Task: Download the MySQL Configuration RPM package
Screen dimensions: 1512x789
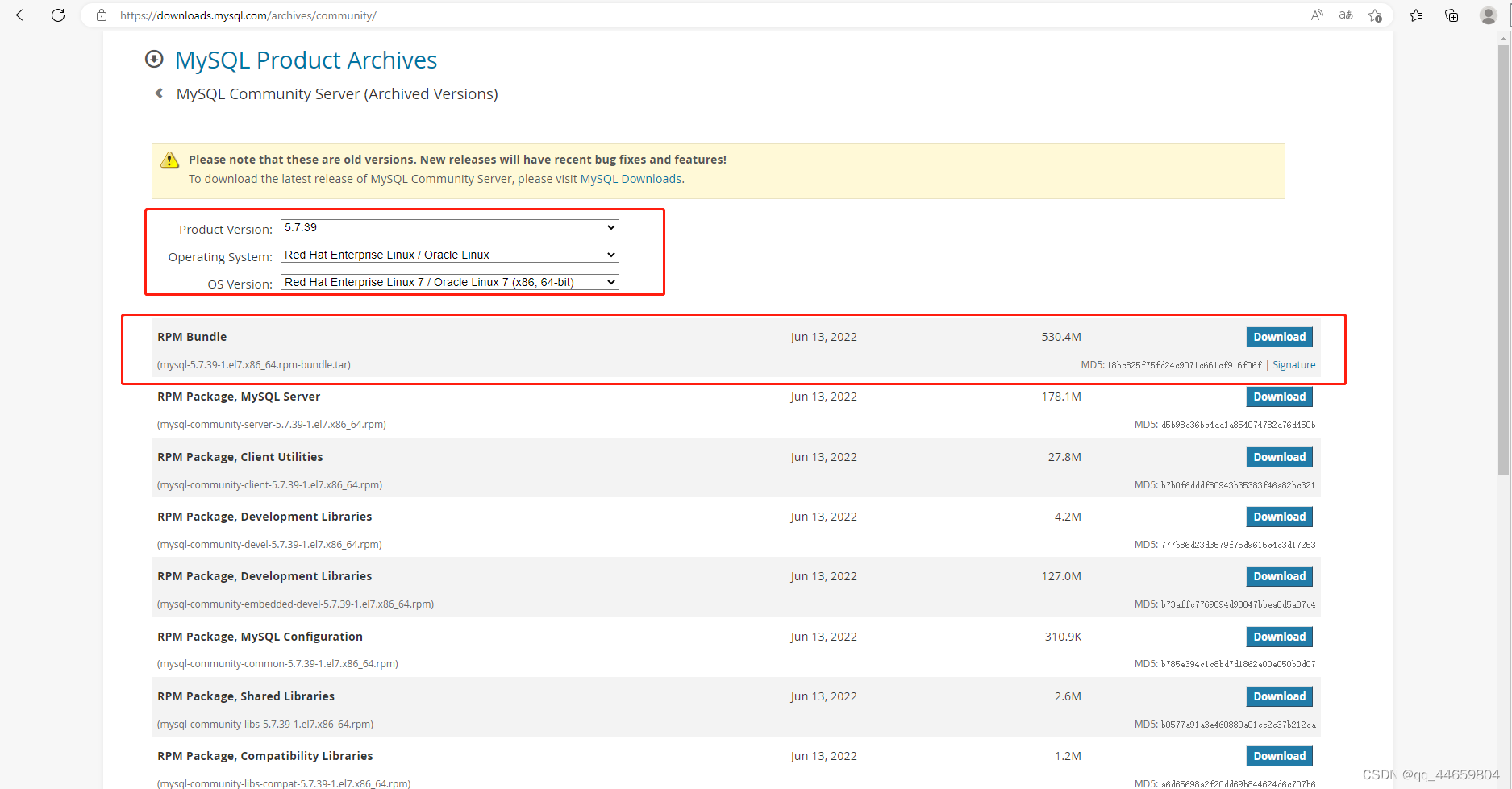Action: (1280, 637)
